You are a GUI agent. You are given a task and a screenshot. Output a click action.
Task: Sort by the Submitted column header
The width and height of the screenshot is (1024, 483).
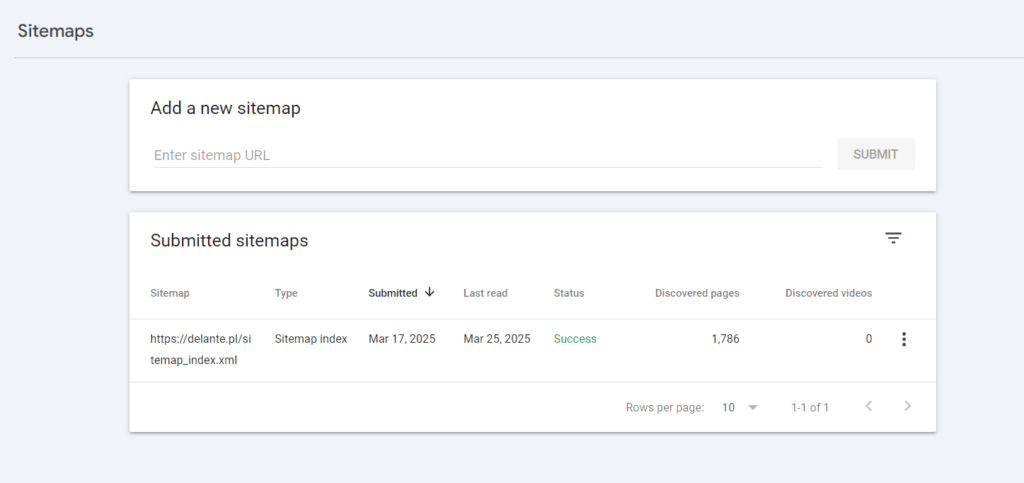click(393, 293)
